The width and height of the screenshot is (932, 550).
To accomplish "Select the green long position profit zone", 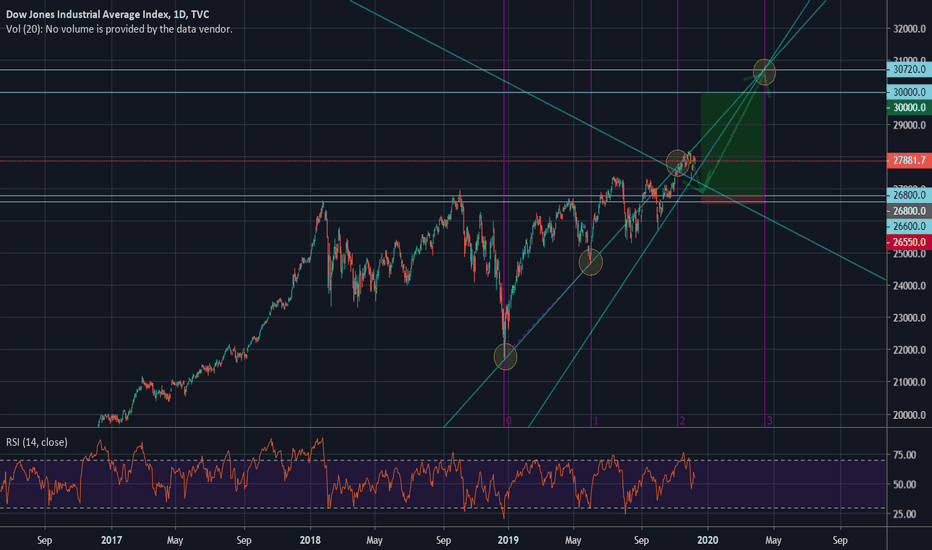I will click(x=732, y=144).
